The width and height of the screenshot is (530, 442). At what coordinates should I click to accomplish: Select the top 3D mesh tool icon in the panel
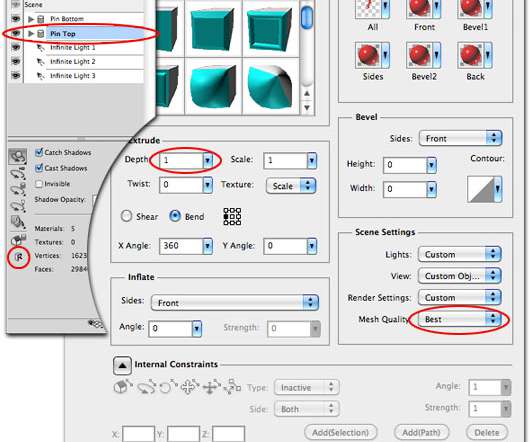pos(18,157)
